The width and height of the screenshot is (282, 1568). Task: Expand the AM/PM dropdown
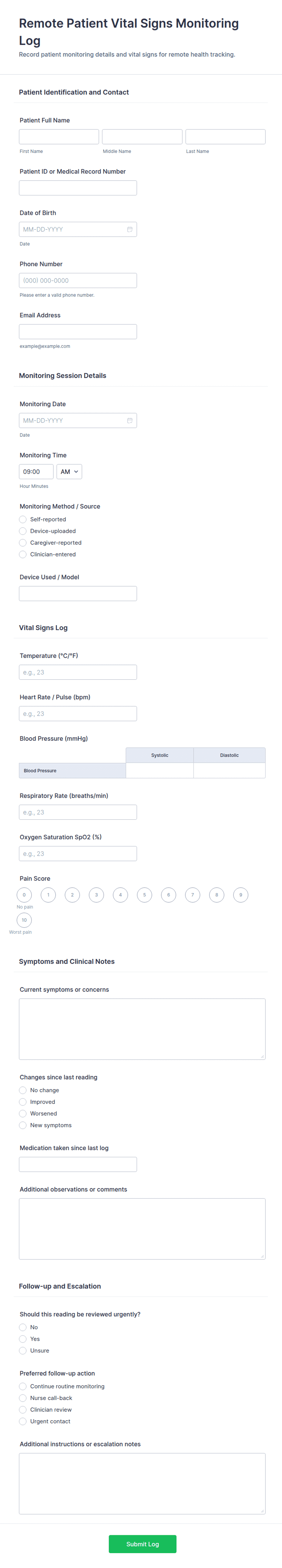[x=69, y=472]
